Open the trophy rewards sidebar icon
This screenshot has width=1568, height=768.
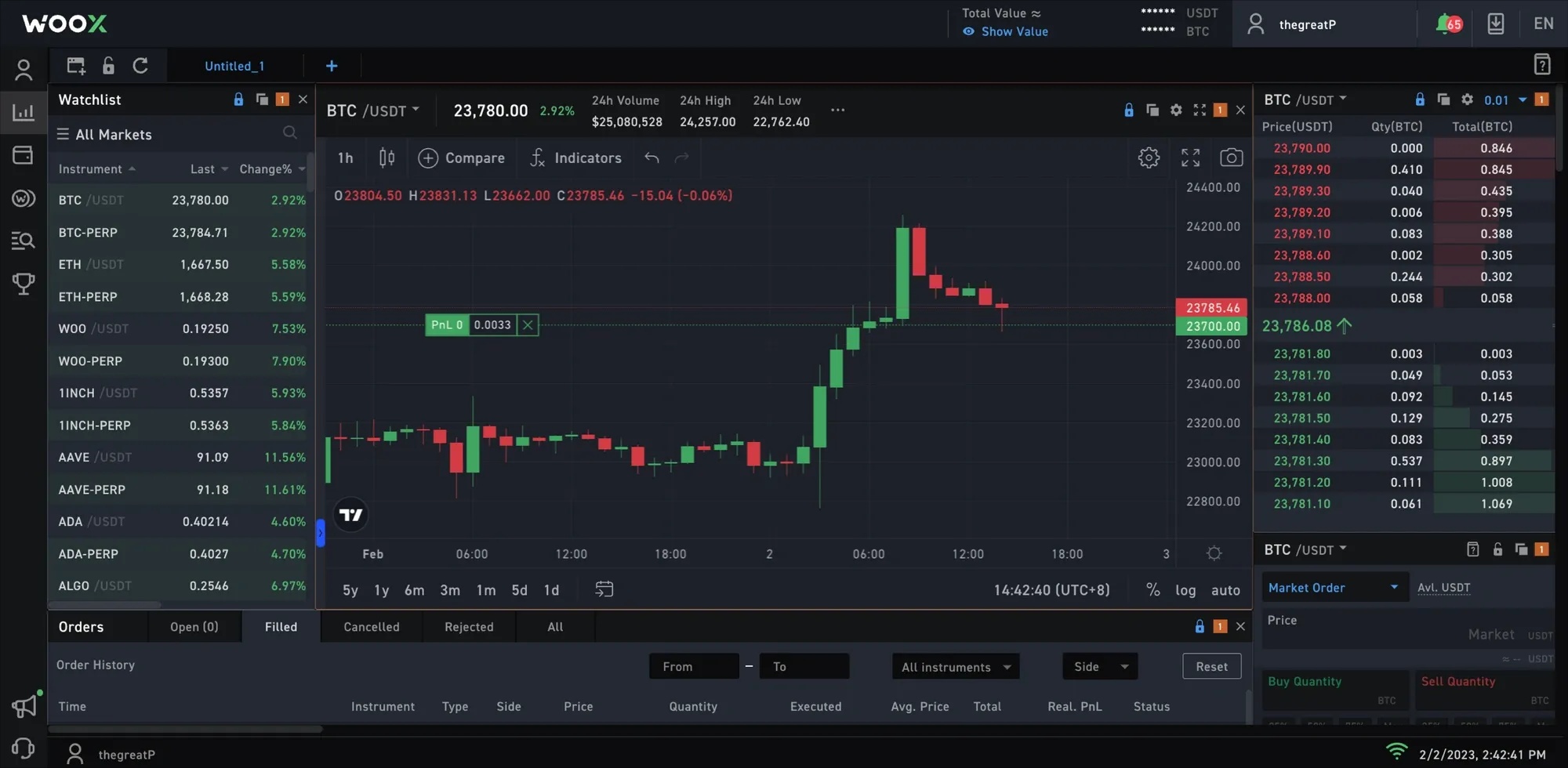pos(24,283)
